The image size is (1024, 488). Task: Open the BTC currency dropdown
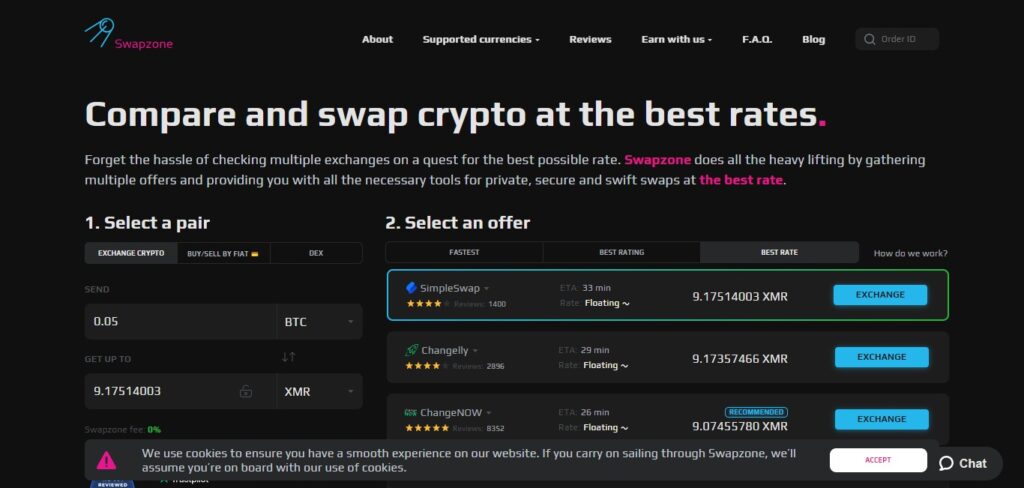(x=319, y=321)
